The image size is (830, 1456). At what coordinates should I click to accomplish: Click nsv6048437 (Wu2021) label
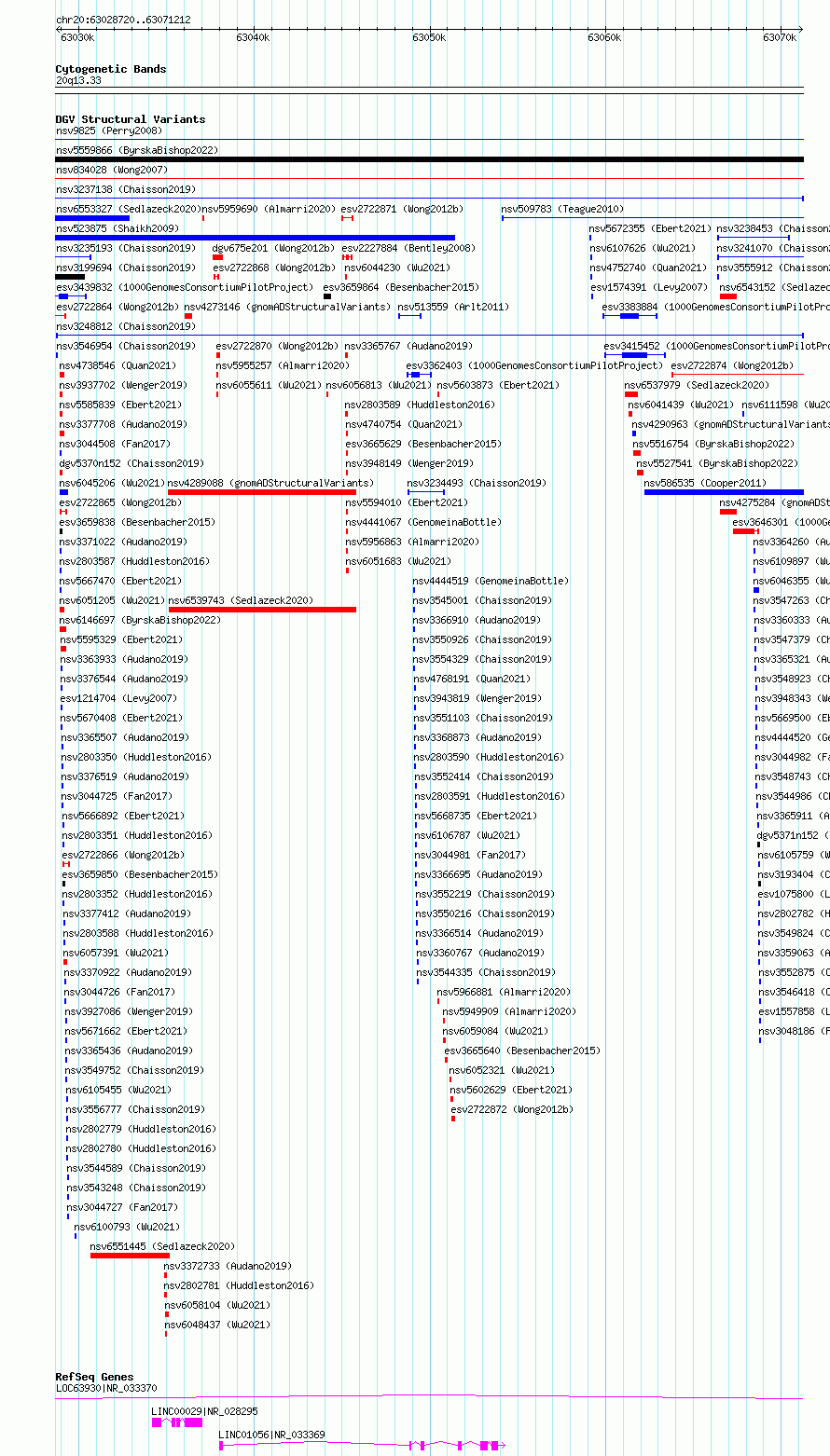[x=217, y=1325]
